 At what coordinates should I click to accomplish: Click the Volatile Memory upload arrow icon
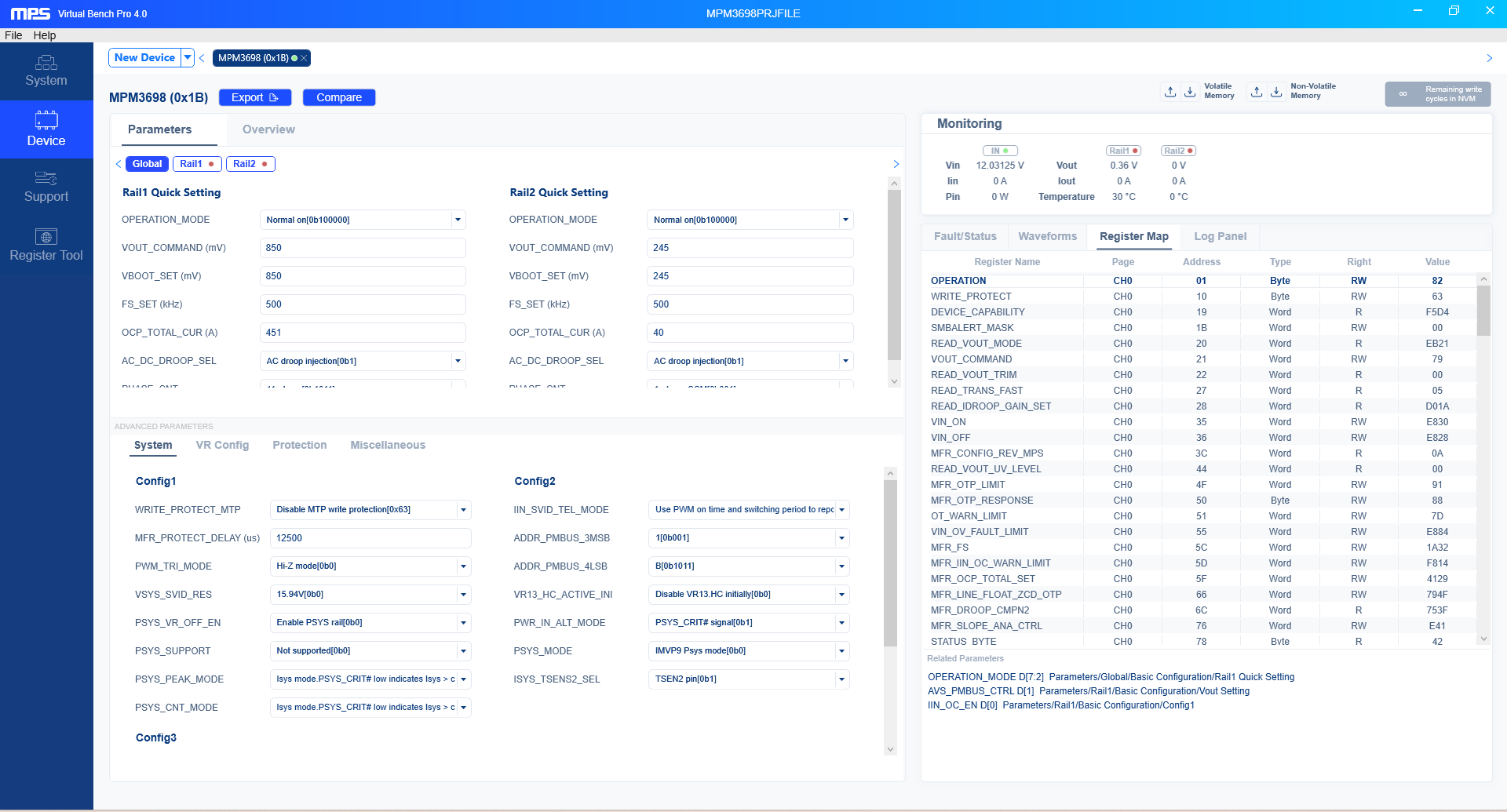click(1170, 92)
